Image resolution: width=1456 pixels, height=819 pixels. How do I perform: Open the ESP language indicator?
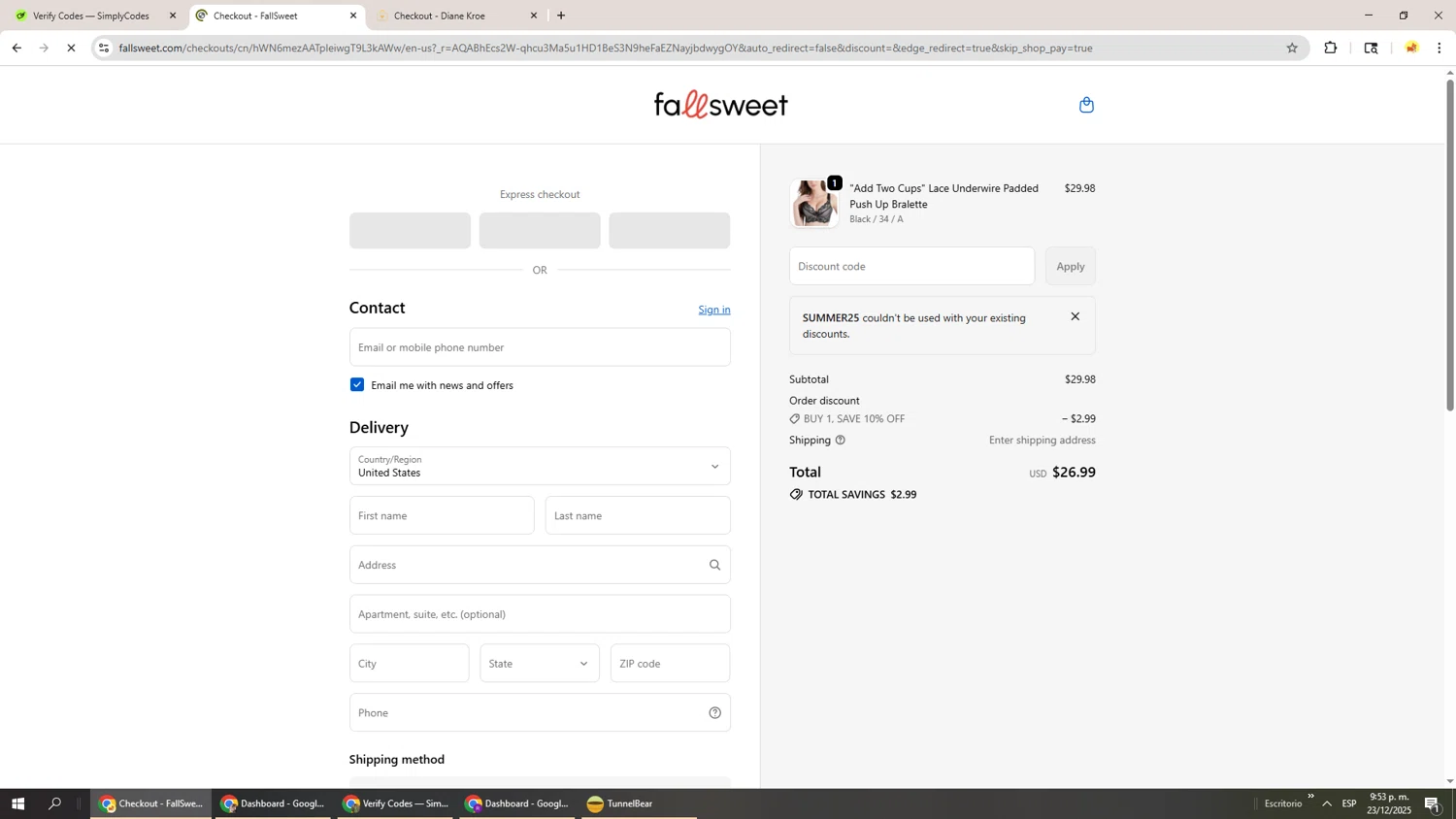click(x=1349, y=803)
